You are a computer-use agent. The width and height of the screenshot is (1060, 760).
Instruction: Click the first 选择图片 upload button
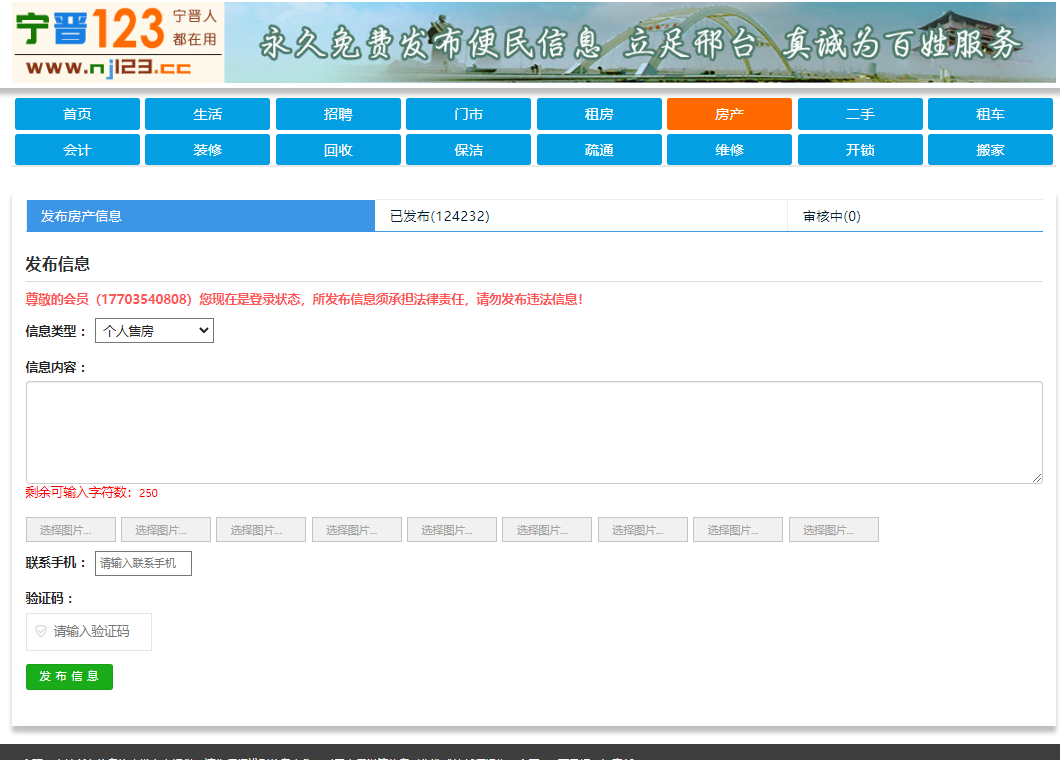tap(70, 530)
